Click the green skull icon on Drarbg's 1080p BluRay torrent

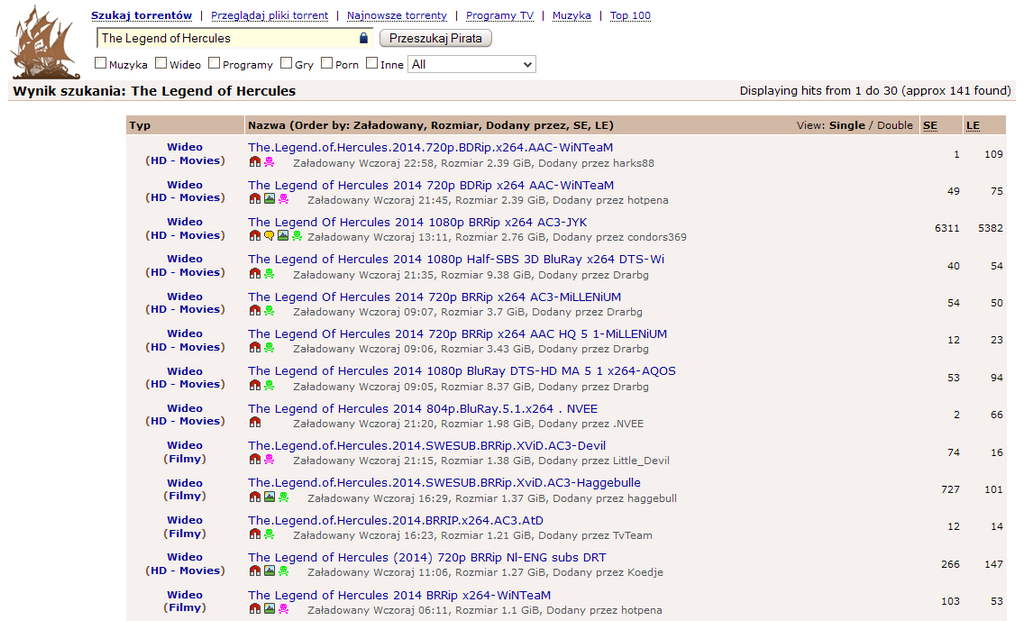tap(267, 386)
